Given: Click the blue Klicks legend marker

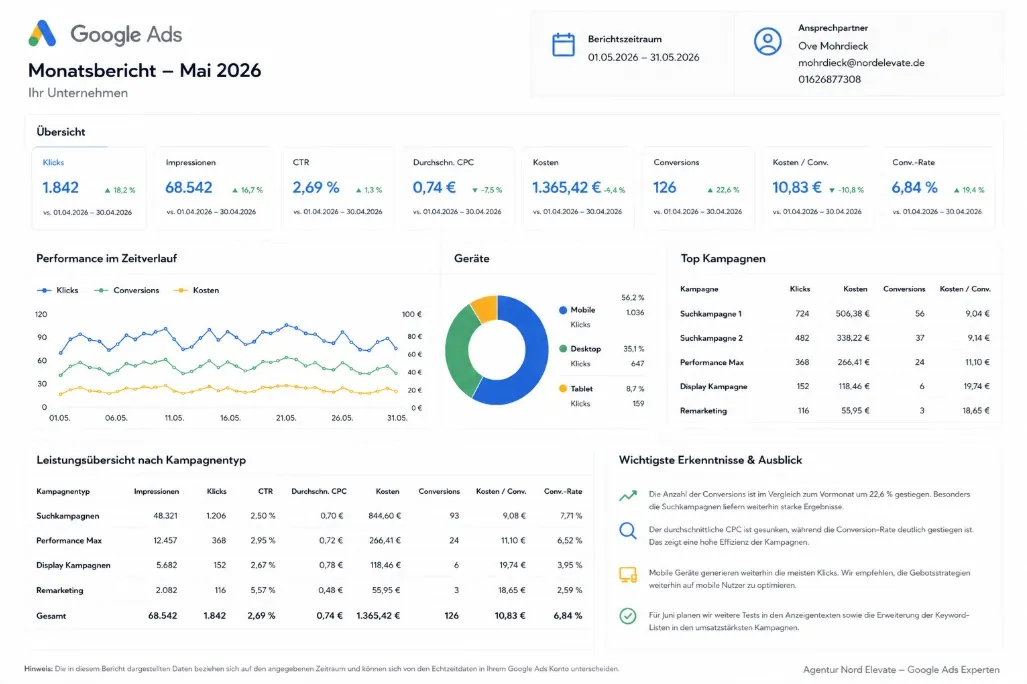Looking at the screenshot, I should [44, 290].
